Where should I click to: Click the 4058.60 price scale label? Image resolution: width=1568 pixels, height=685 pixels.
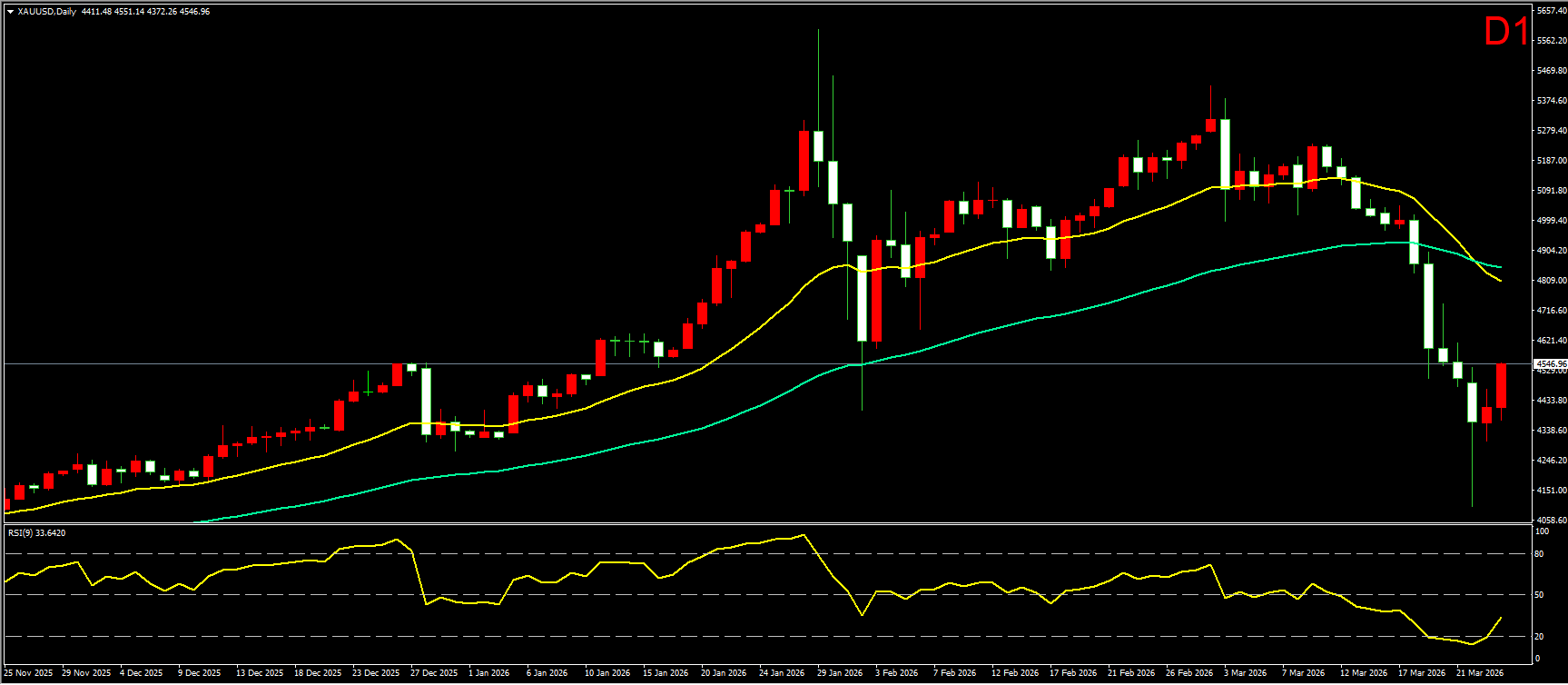[1551, 521]
